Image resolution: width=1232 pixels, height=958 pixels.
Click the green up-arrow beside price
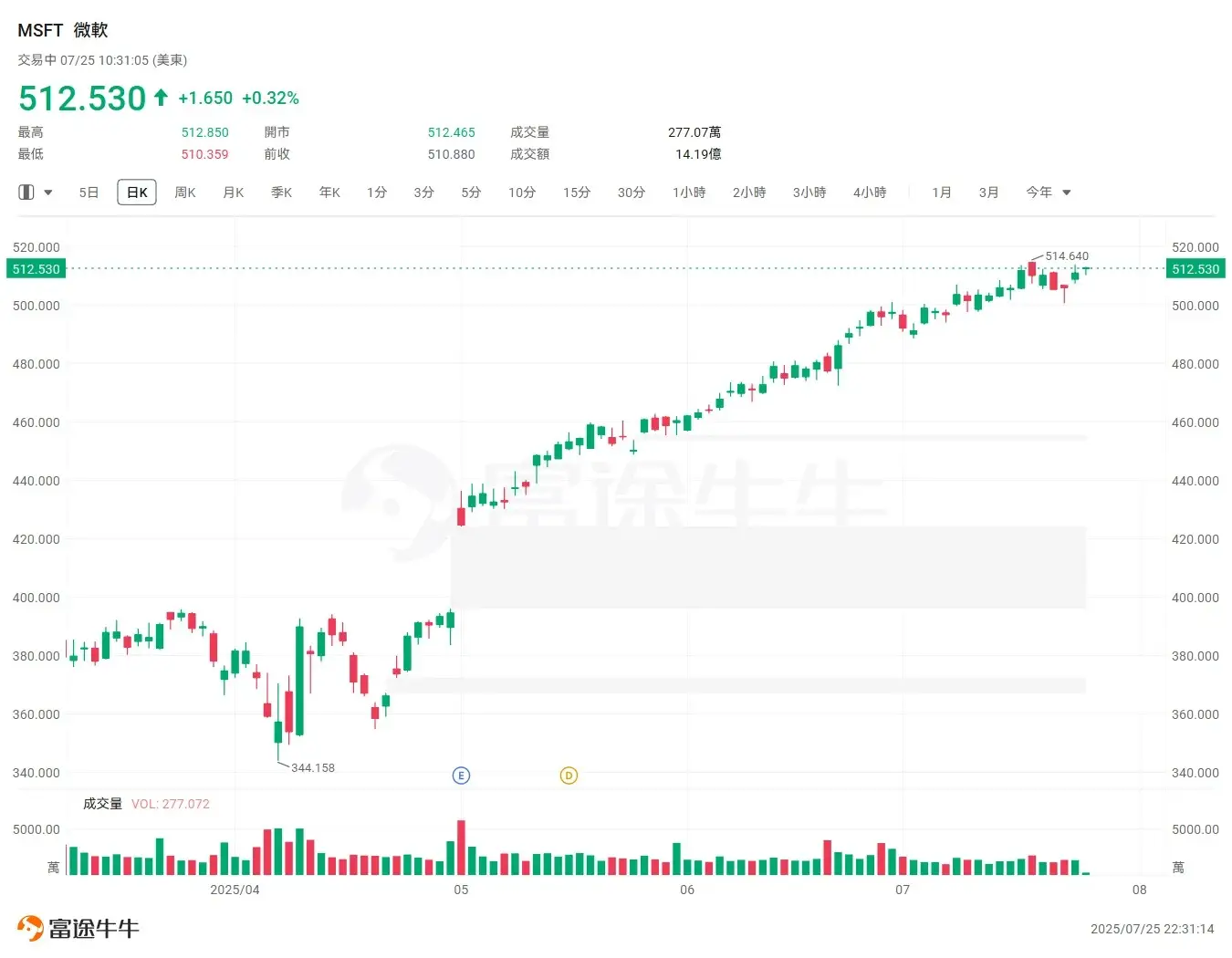coord(161,97)
